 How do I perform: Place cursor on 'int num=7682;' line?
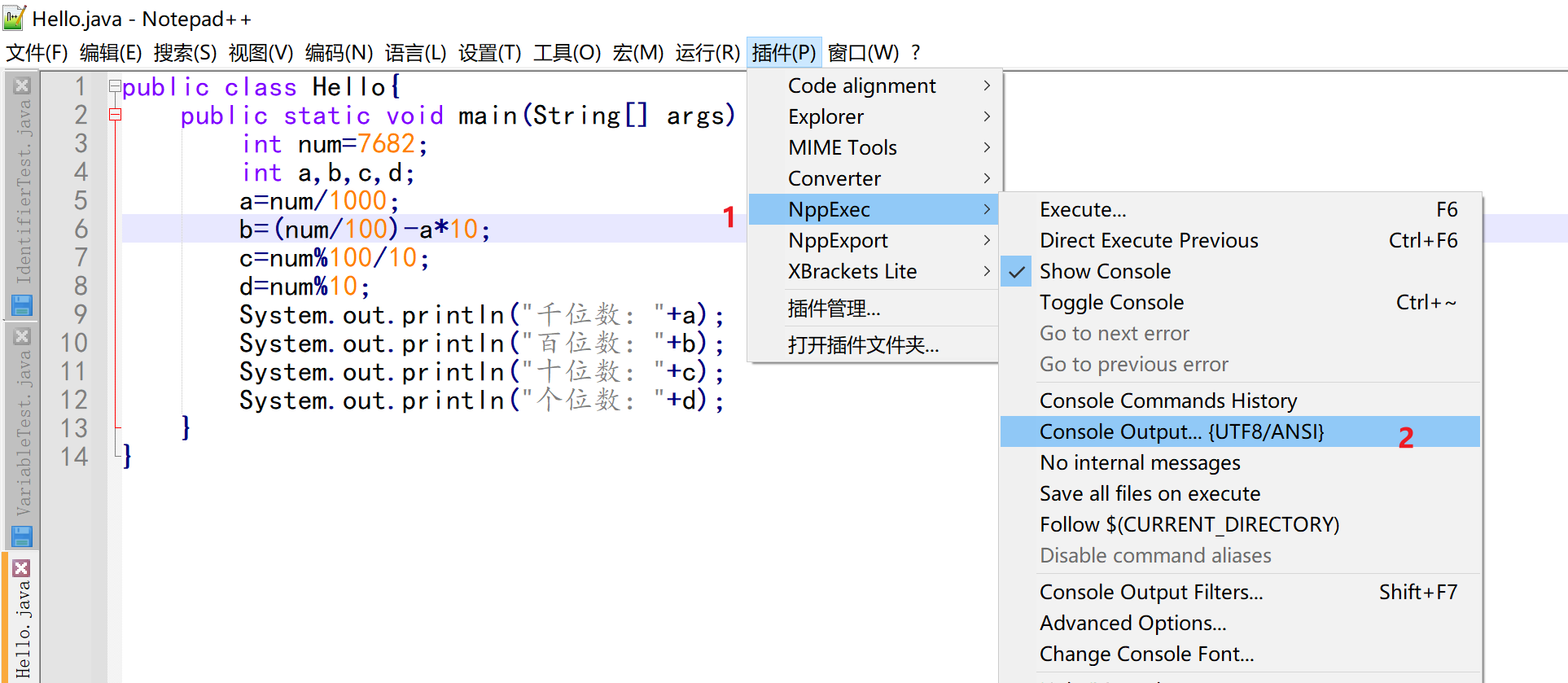[335, 144]
